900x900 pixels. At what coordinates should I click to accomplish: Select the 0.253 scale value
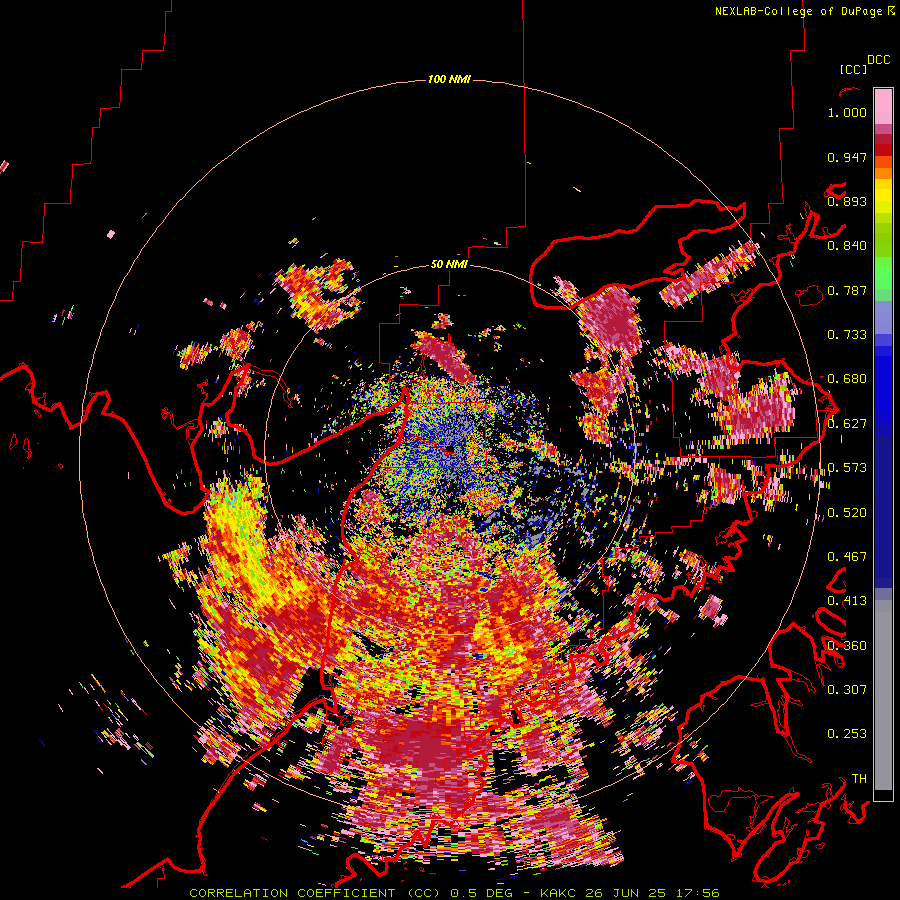tap(847, 734)
